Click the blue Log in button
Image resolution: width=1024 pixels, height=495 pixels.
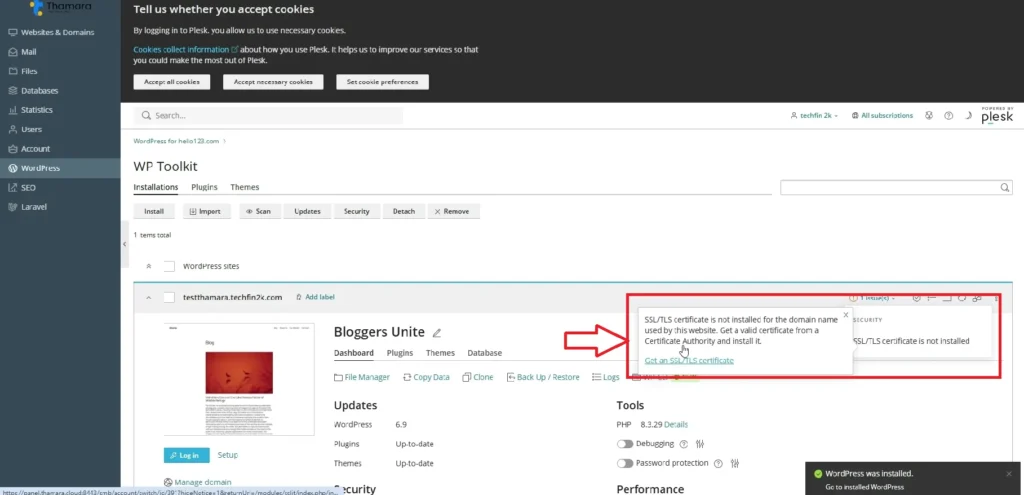186,455
